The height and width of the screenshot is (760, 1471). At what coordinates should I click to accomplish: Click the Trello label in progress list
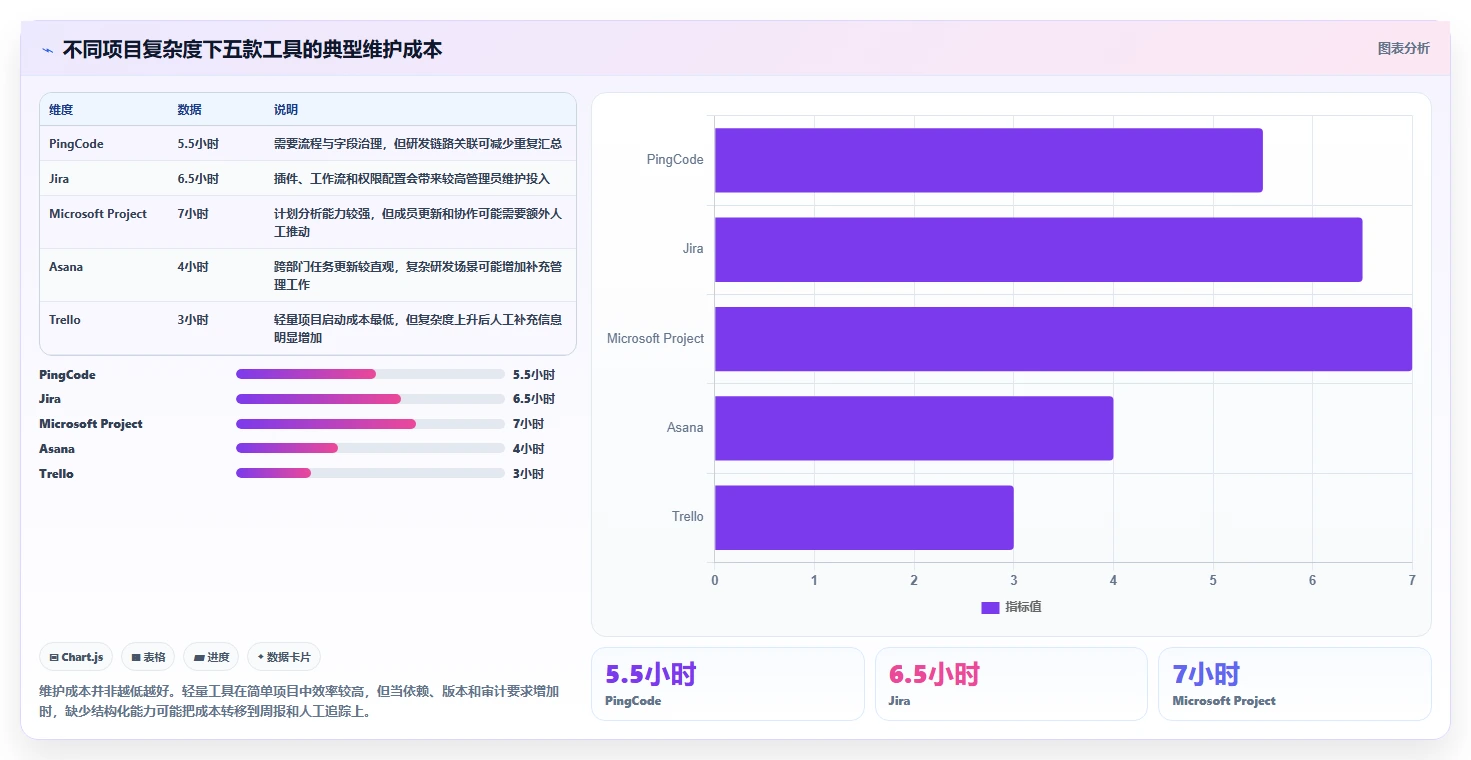click(56, 474)
